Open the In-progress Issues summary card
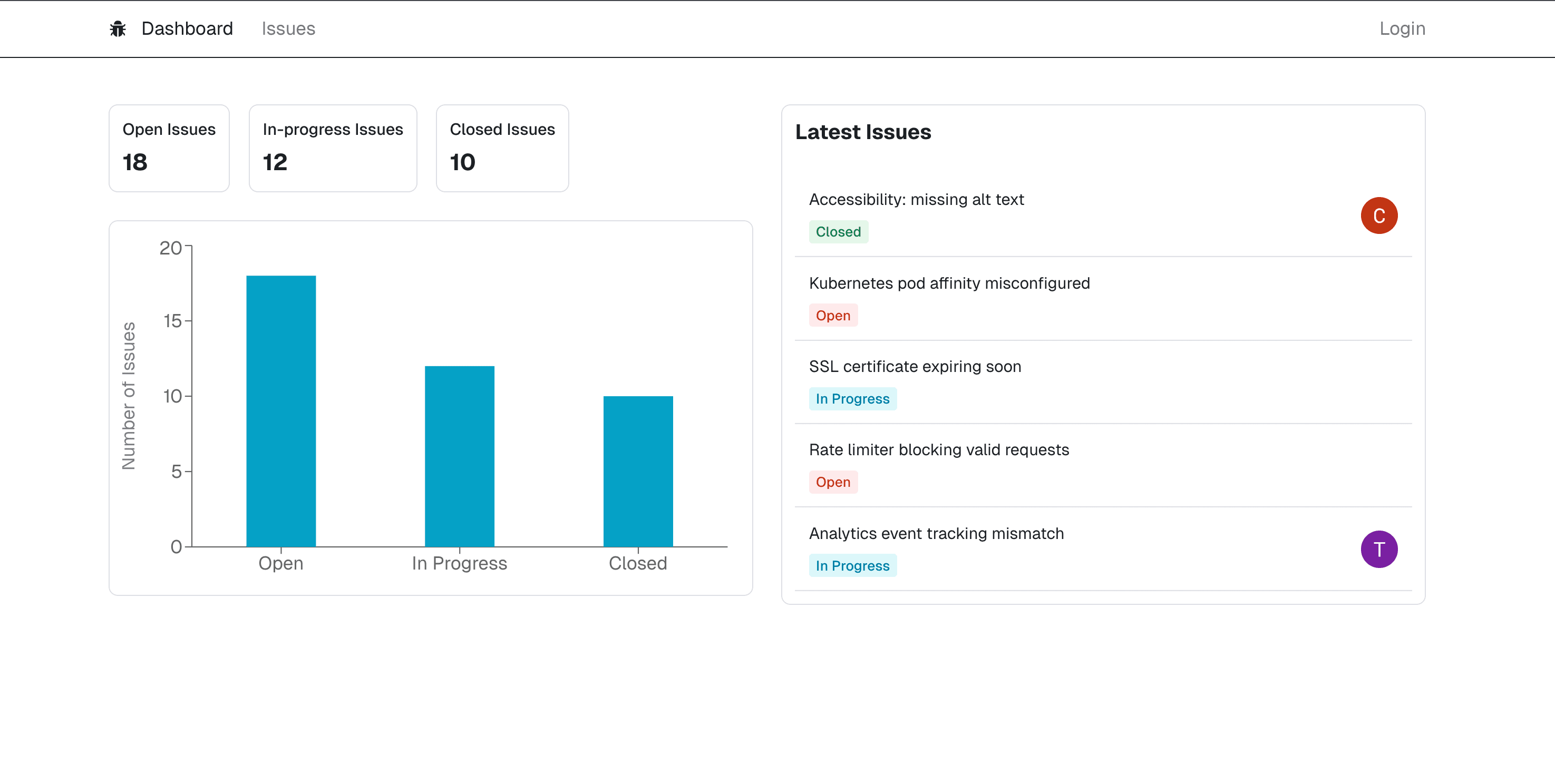Viewport: 1555px width, 784px height. point(333,149)
